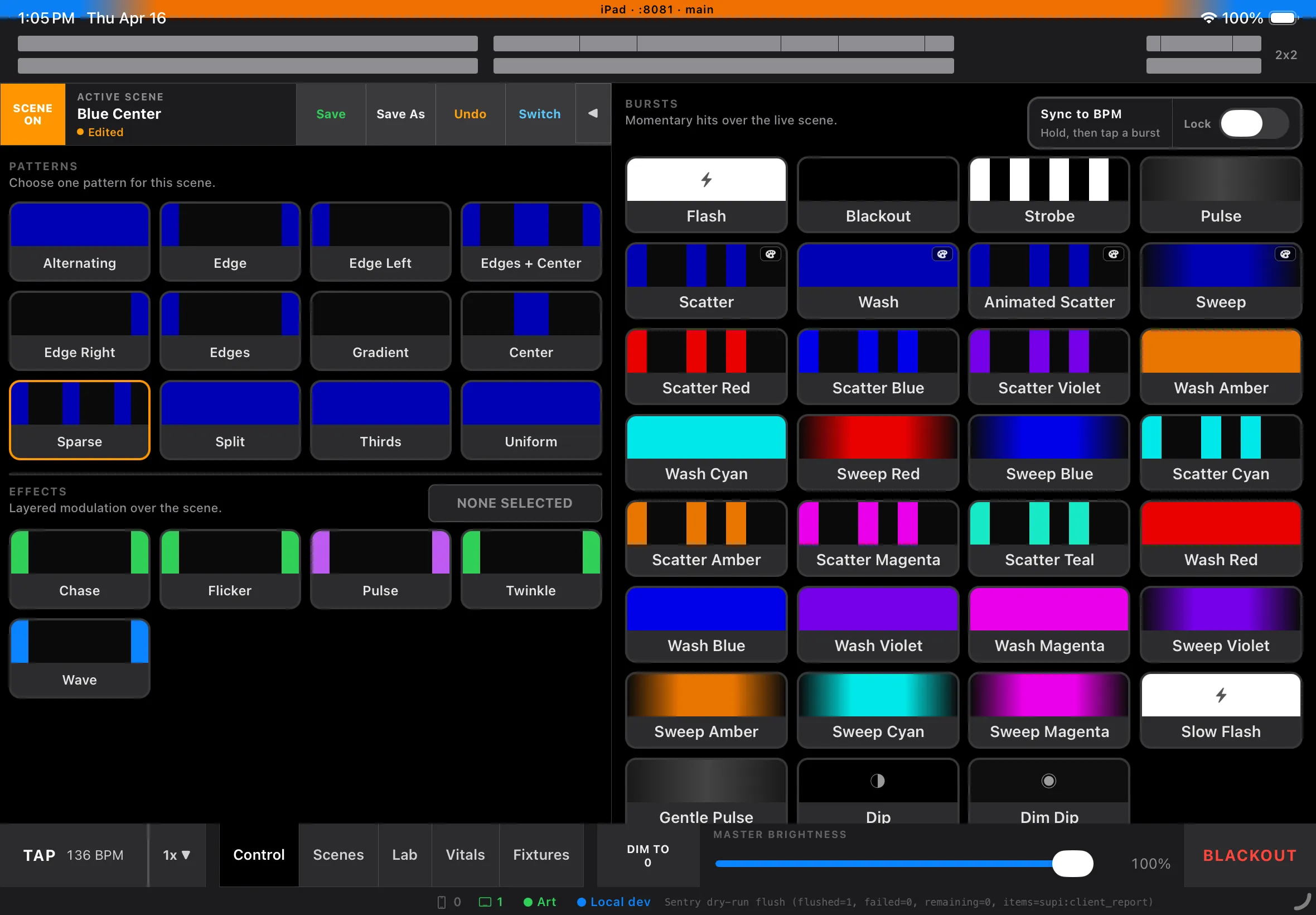
Task: Undo the scene edits
Action: tap(470, 114)
